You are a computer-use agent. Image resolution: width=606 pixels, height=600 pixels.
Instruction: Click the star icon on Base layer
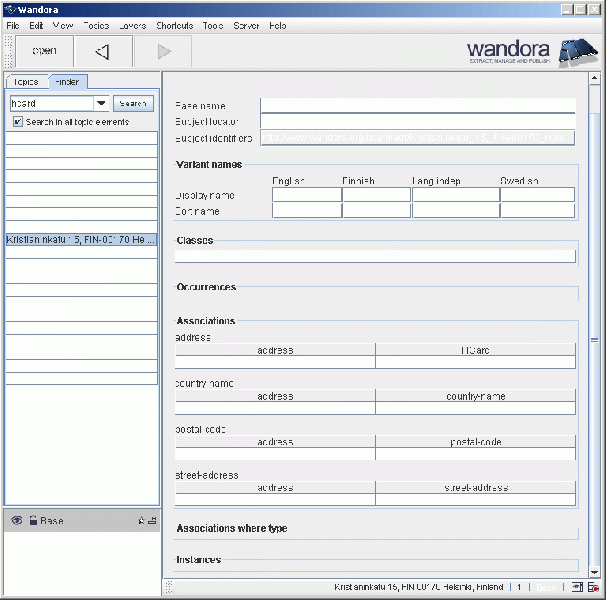pos(141,521)
